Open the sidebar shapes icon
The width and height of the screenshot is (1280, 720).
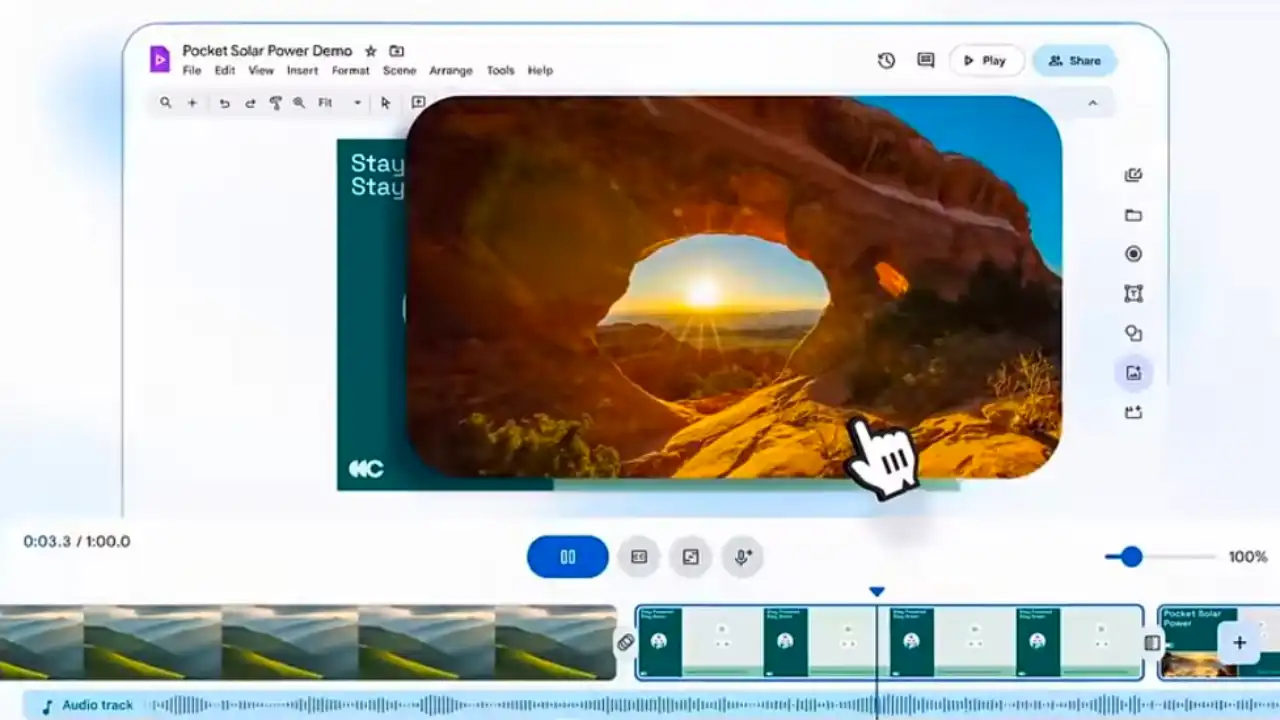tap(1133, 334)
